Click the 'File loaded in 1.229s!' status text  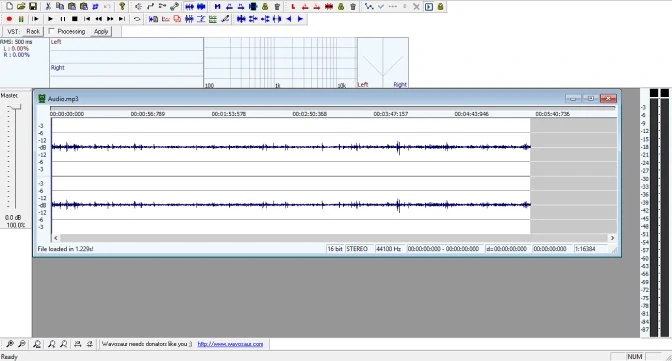pyautogui.click(x=65, y=249)
